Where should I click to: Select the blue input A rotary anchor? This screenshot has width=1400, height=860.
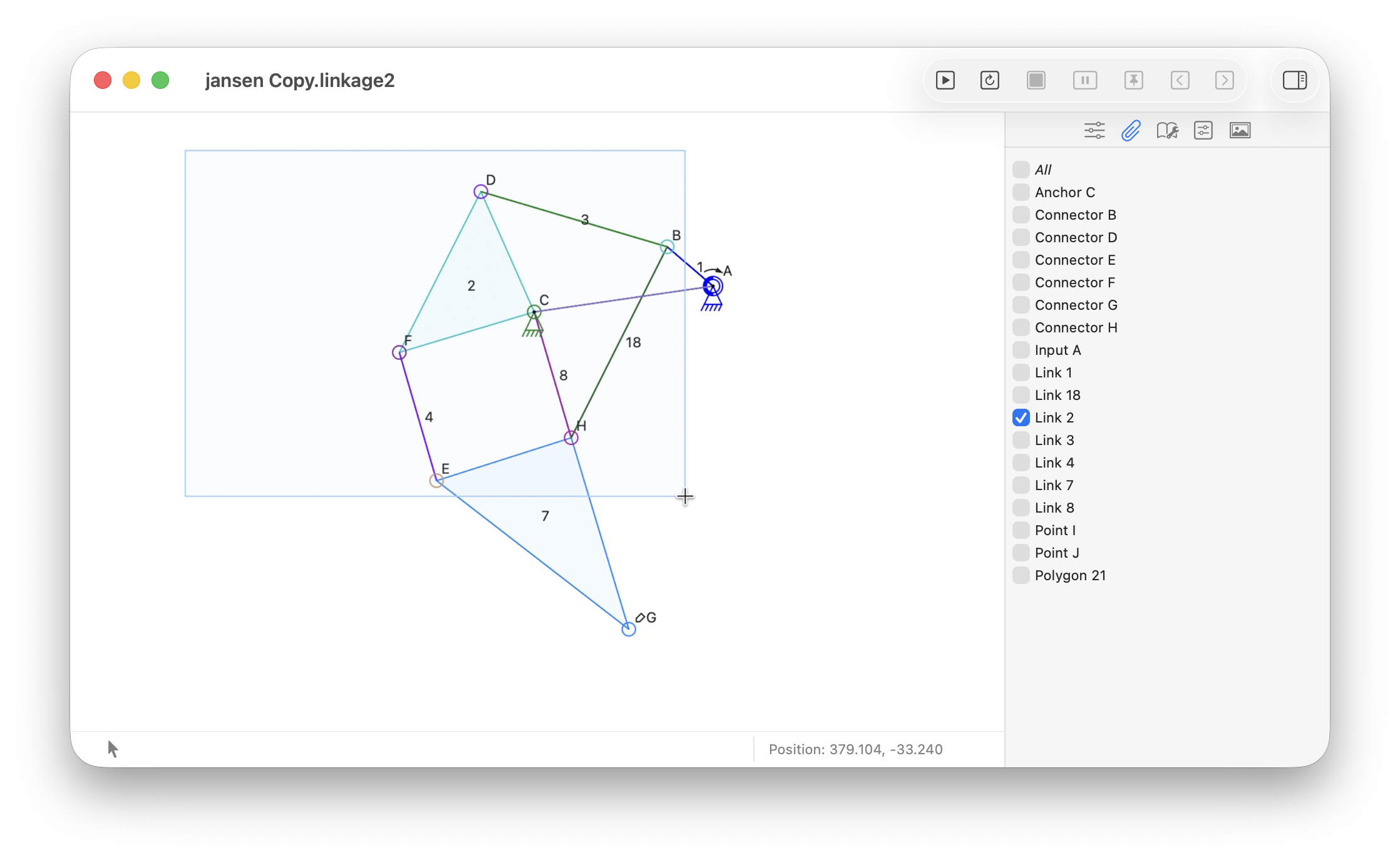pyautogui.click(x=713, y=287)
